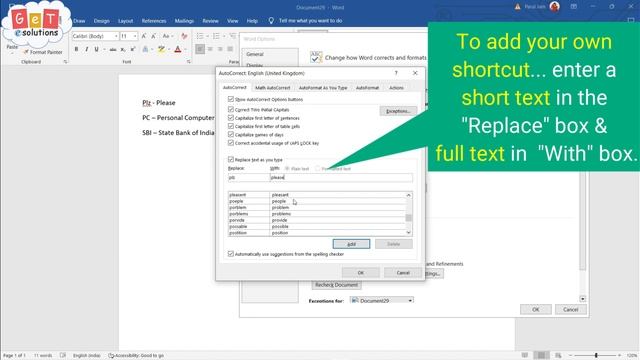Screen dimensions: 640x360
Task: Align text left
Action: (200, 49)
